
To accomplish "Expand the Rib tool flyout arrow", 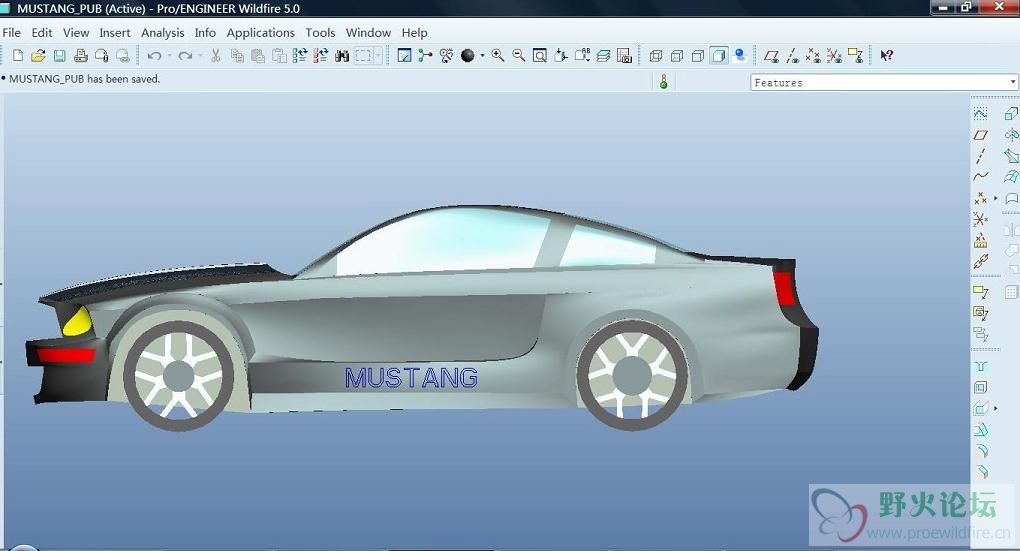I will [996, 409].
